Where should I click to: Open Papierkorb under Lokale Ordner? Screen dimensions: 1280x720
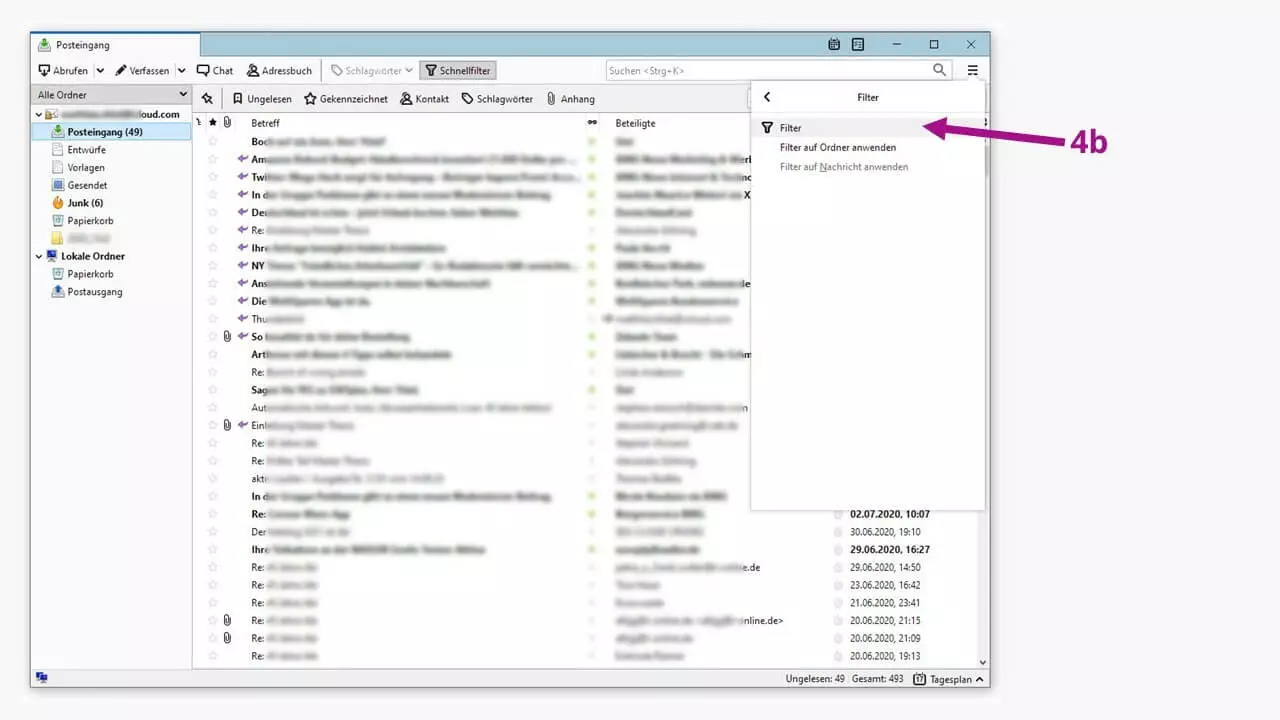pyautogui.click(x=90, y=274)
